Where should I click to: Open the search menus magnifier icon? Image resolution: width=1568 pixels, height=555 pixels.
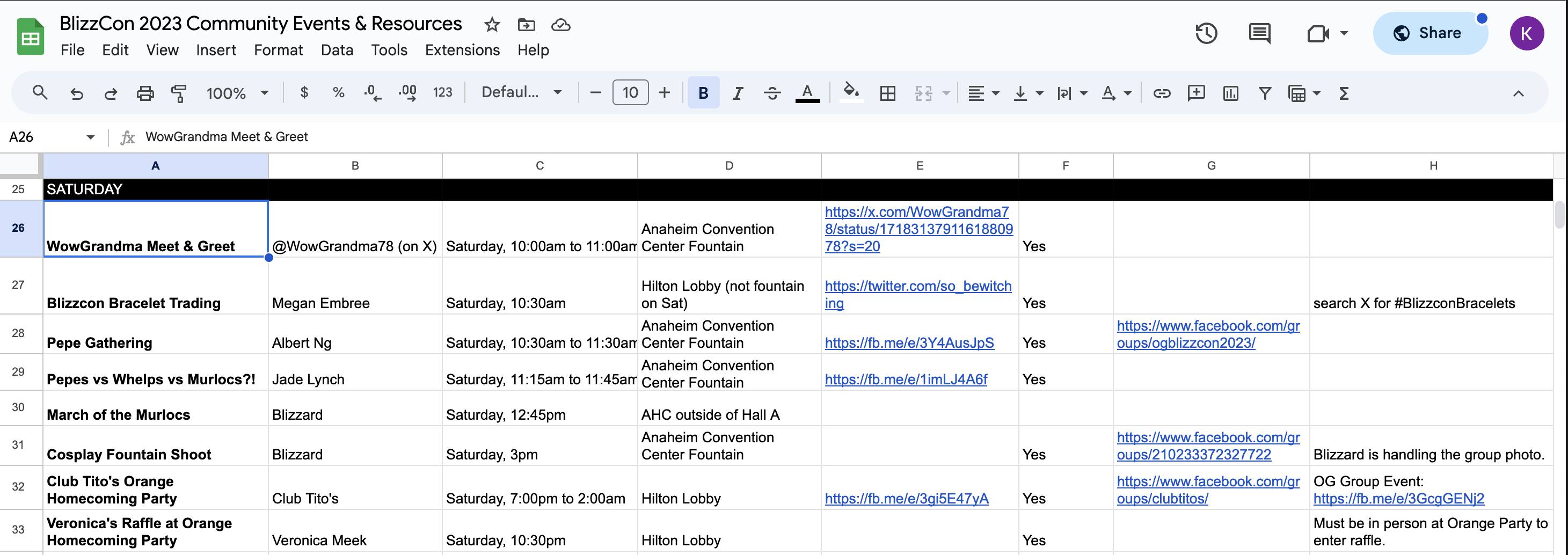pos(40,93)
